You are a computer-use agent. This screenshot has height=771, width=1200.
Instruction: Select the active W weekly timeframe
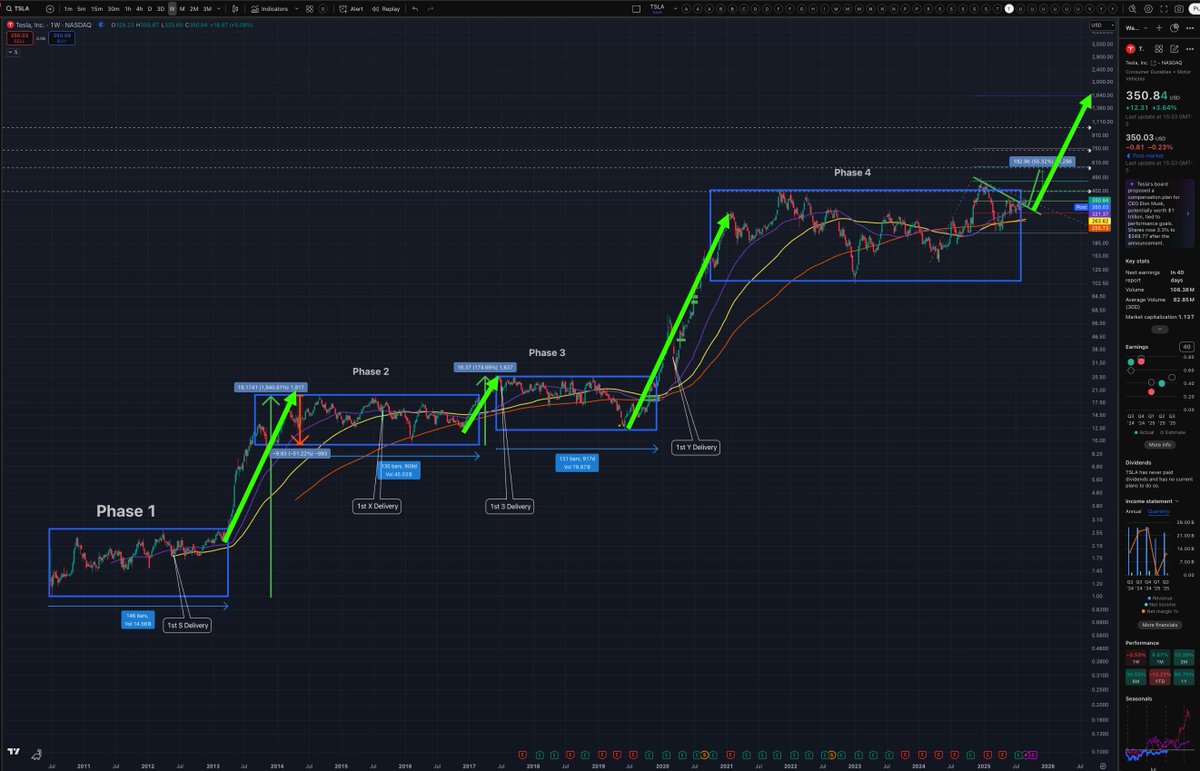click(x=172, y=9)
